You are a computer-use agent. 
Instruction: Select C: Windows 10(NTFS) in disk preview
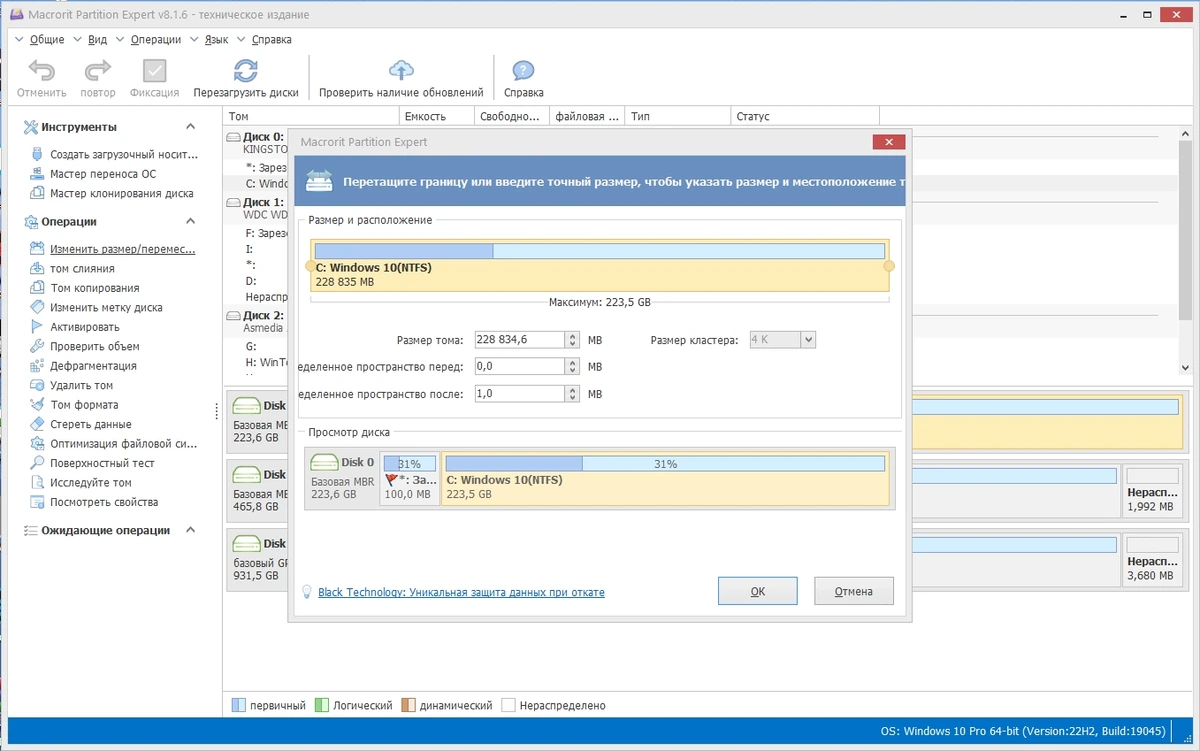coord(665,478)
